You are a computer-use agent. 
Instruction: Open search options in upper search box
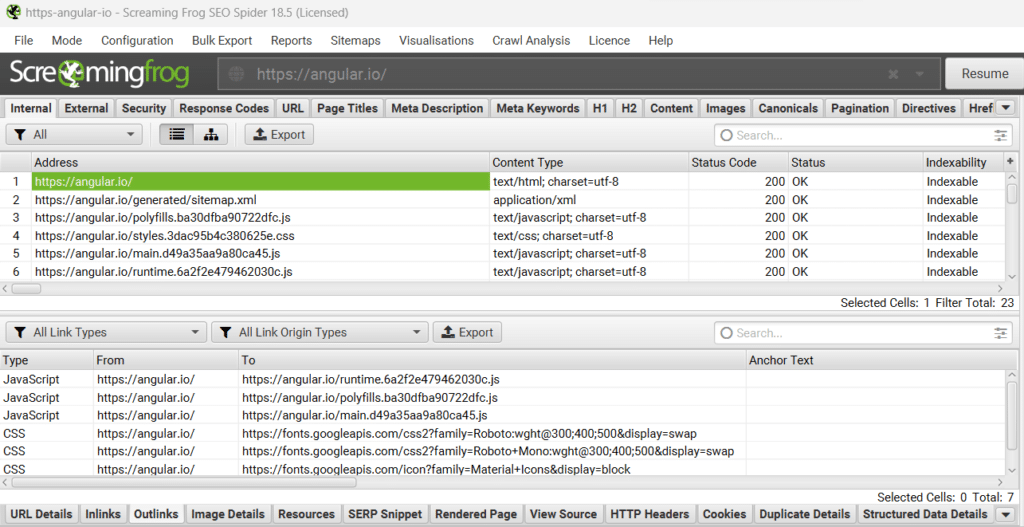1000,135
